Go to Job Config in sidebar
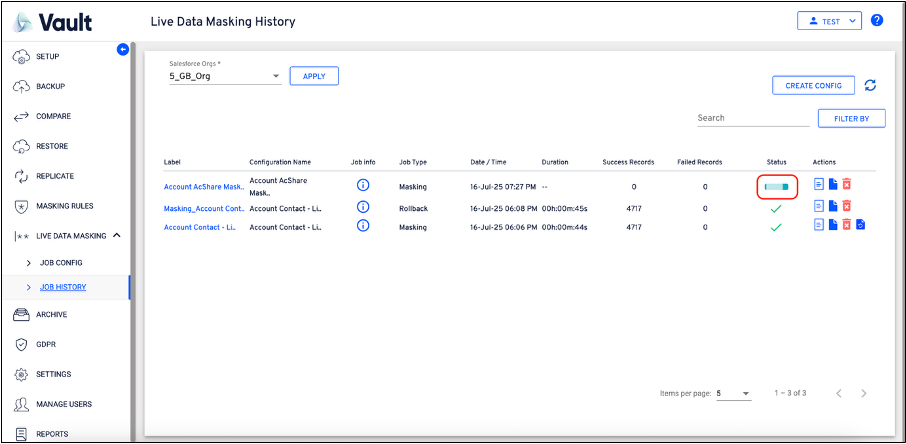 [61, 262]
